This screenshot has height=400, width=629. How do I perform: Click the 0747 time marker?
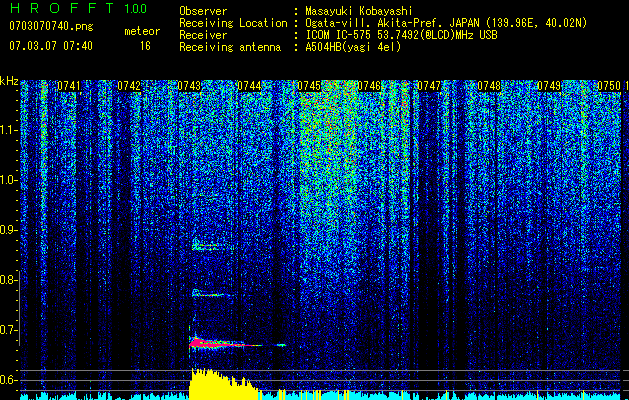point(429,86)
